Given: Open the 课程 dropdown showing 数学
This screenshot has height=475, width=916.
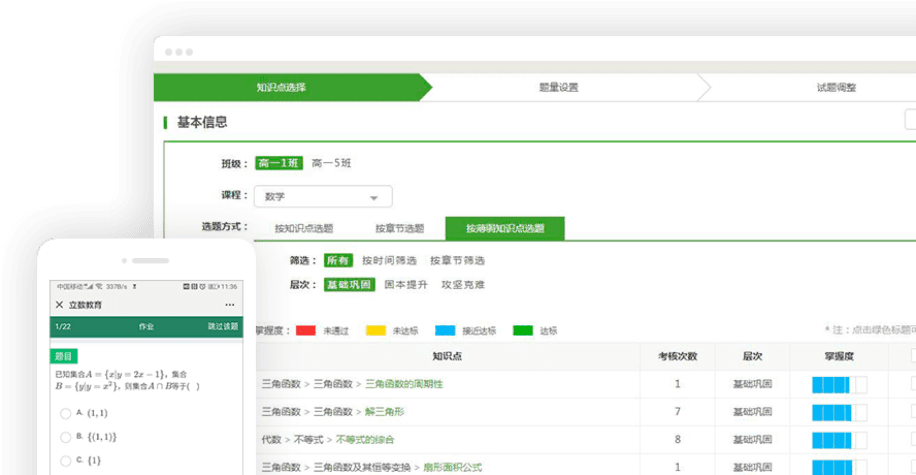Looking at the screenshot, I should [322, 197].
